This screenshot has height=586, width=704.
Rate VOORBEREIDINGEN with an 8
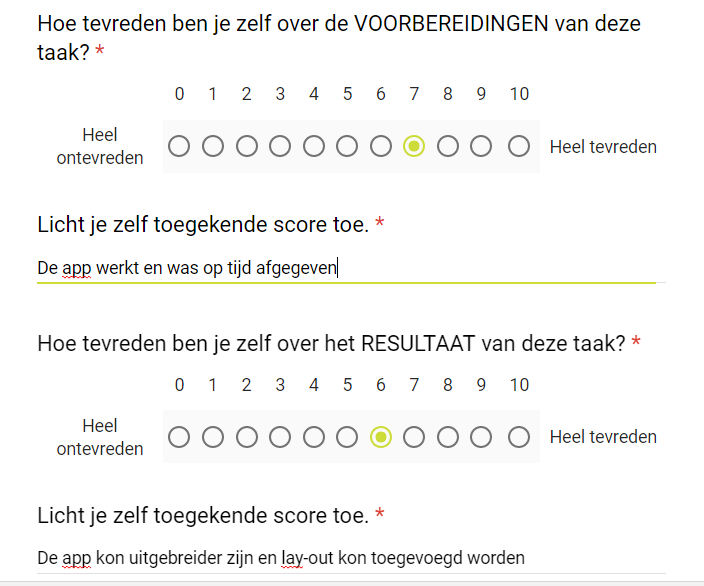[448, 147]
